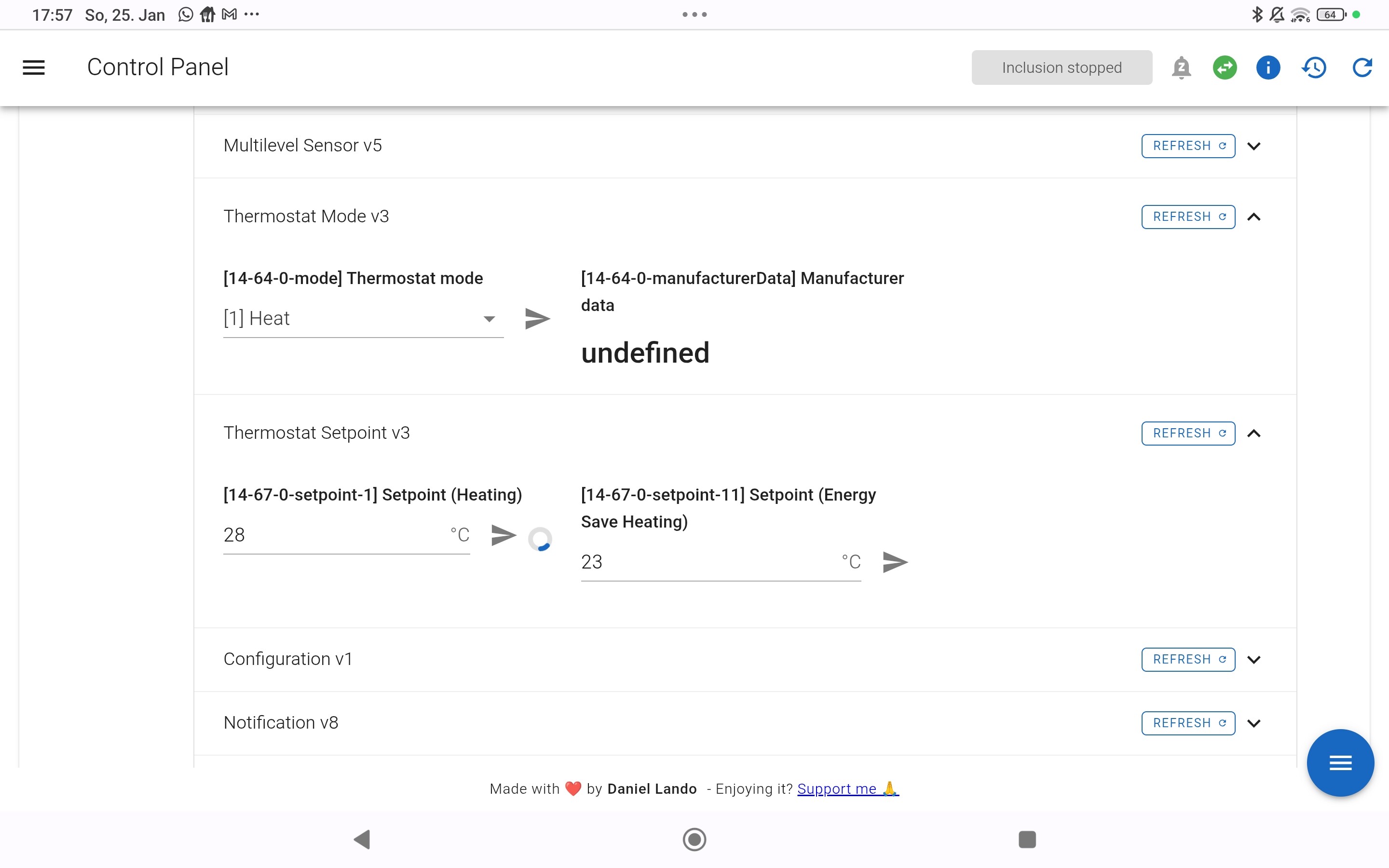
Task: Refresh the Notification v8 values
Action: 1188,723
